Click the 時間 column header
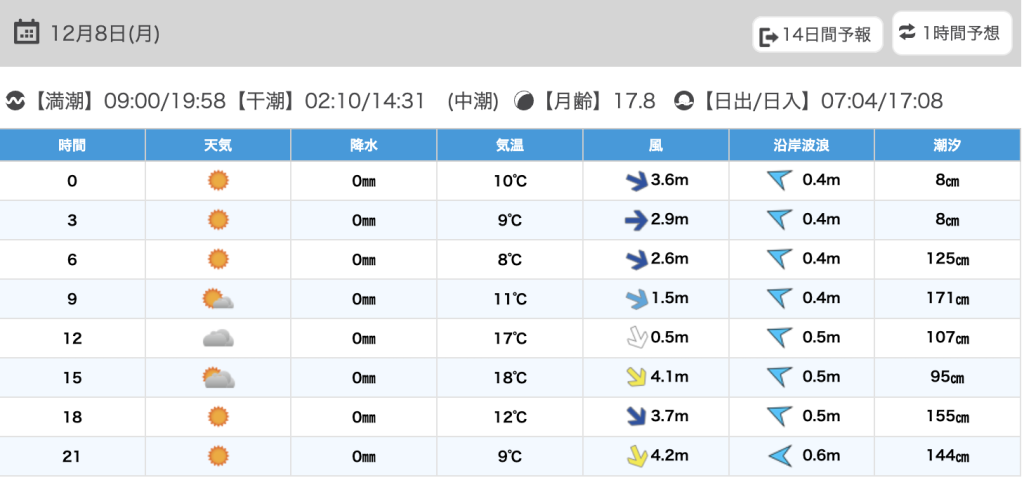Screen dimensions: 1024x478 point(72,145)
